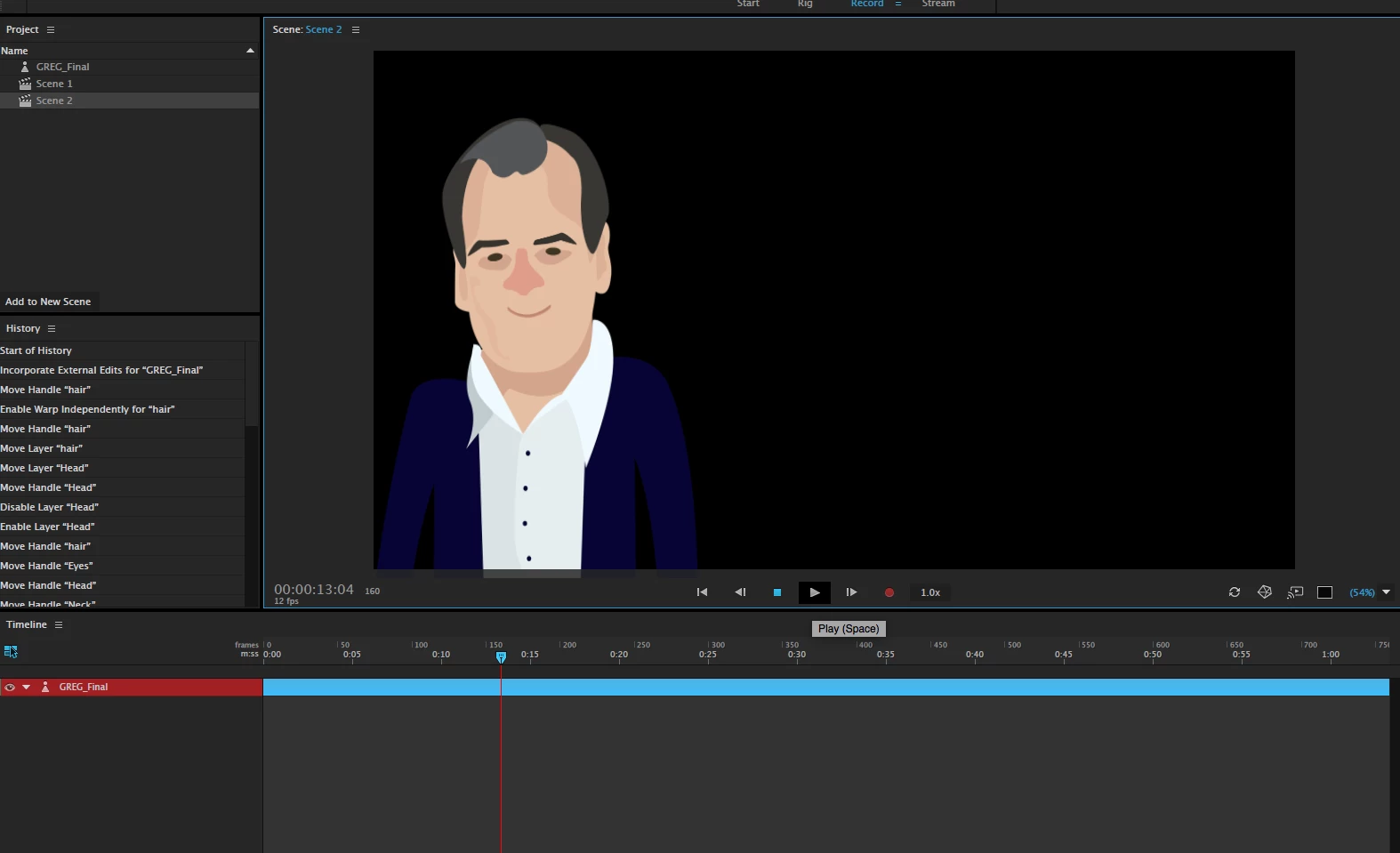This screenshot has width=1400, height=853.
Task: Start recording with the red button
Action: pyautogui.click(x=889, y=592)
